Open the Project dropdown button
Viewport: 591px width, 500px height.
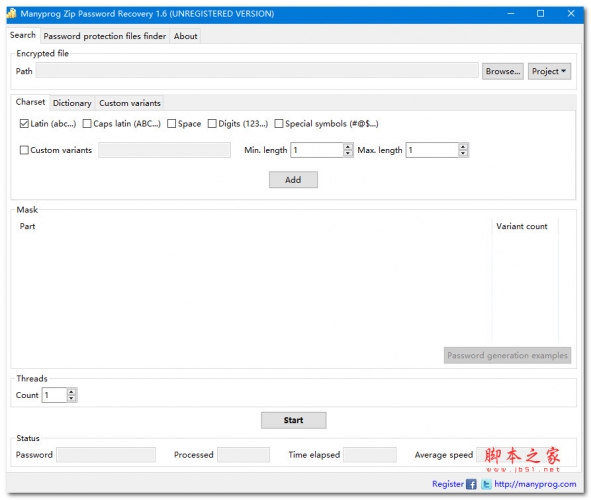[x=549, y=71]
